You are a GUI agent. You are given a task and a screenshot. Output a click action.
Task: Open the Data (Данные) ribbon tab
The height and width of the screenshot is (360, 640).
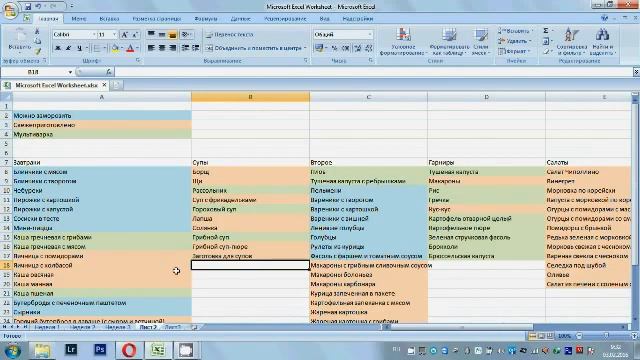tap(240, 19)
